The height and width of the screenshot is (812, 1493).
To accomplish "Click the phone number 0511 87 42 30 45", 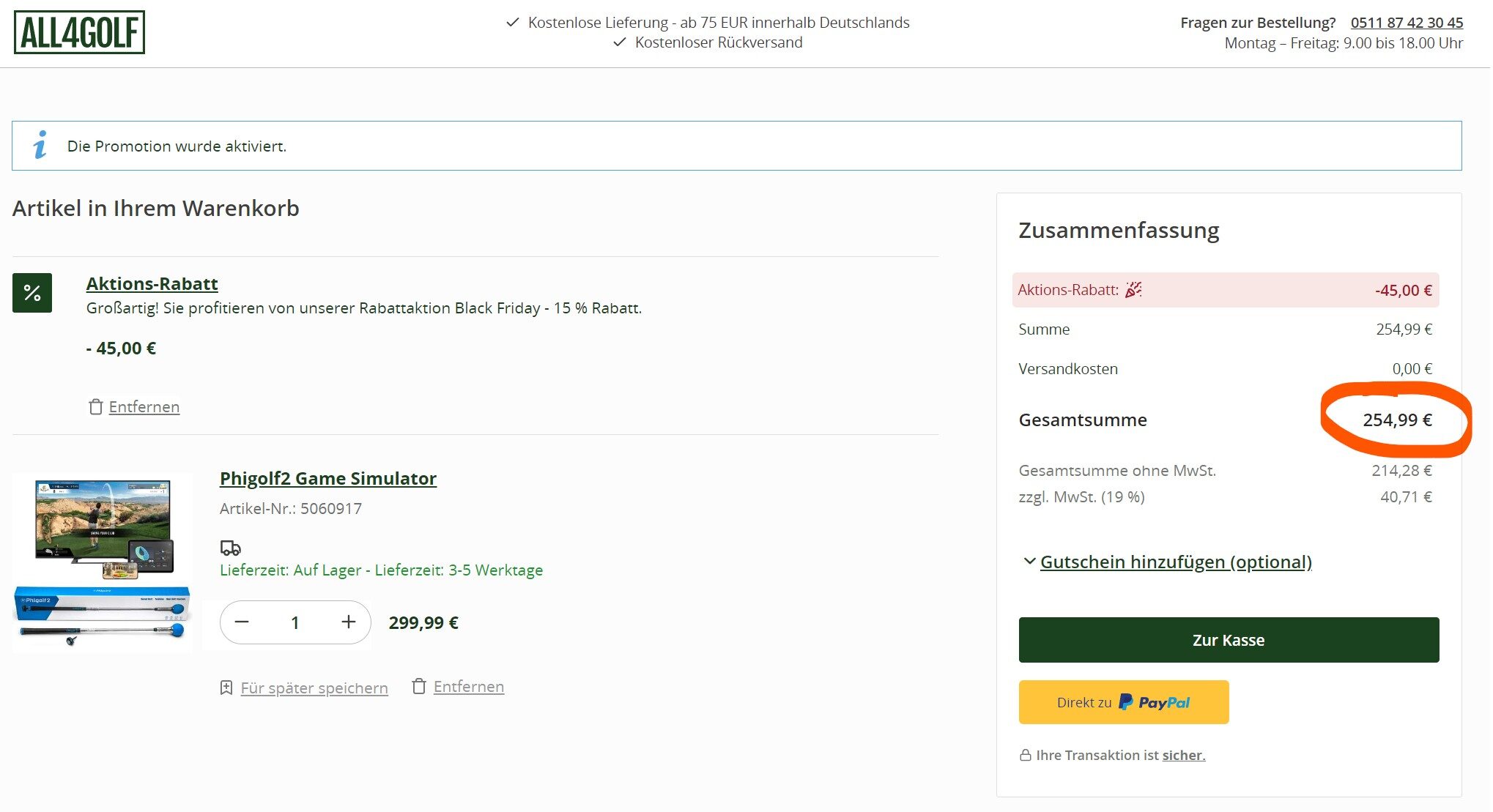I will pos(1407,23).
